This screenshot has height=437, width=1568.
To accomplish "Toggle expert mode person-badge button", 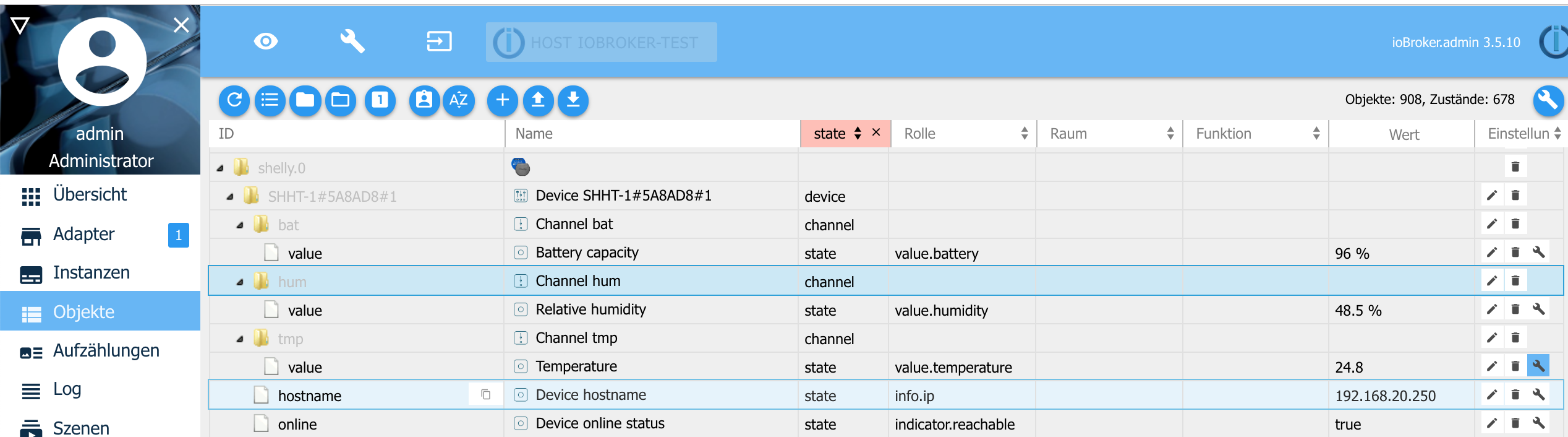I will point(424,100).
